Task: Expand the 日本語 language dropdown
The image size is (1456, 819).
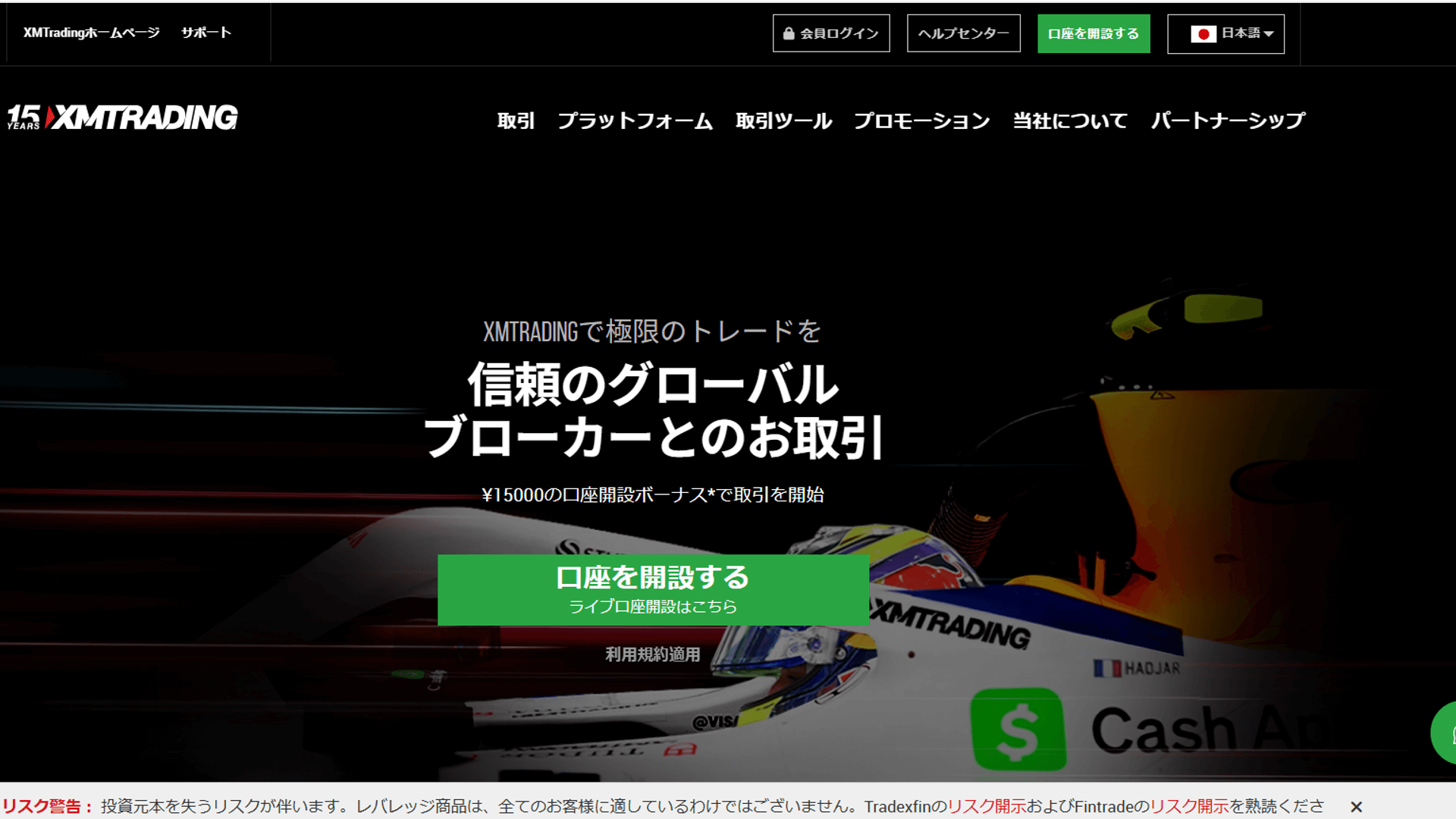Action: point(1268,33)
